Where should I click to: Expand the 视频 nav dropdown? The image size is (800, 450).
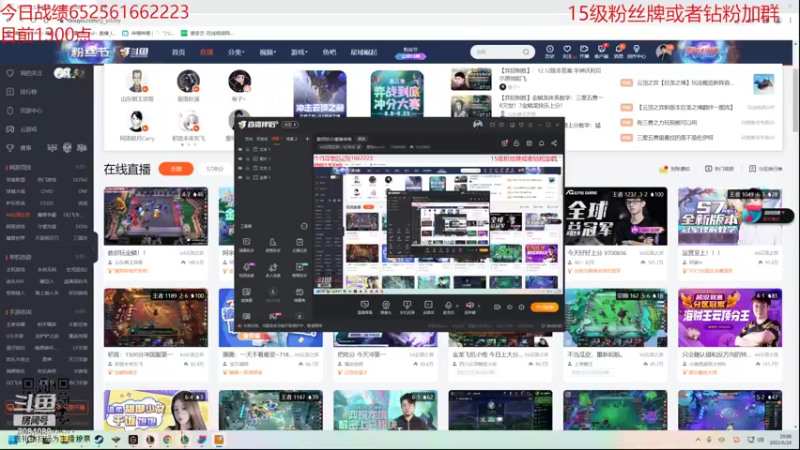click(267, 52)
